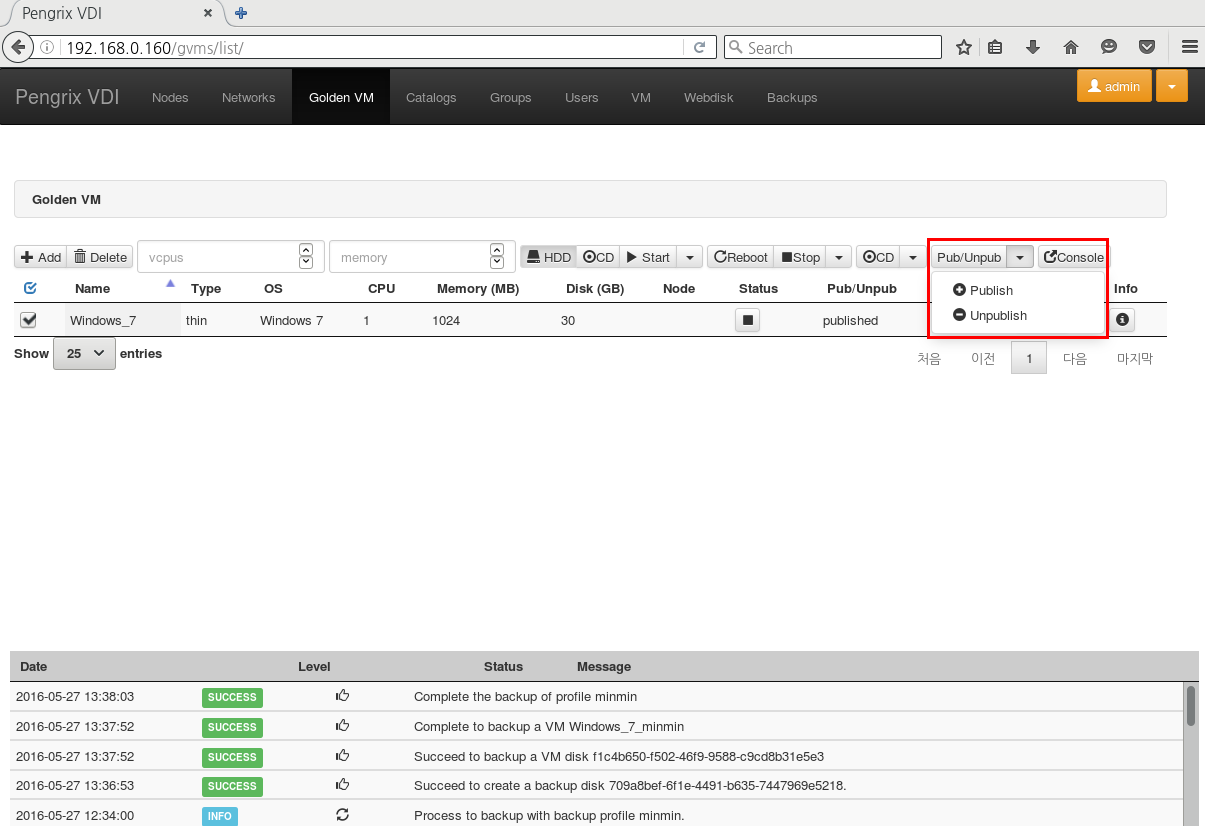1205x826 pixels.
Task: Open the VM navigation tab
Action: pyautogui.click(x=641, y=97)
